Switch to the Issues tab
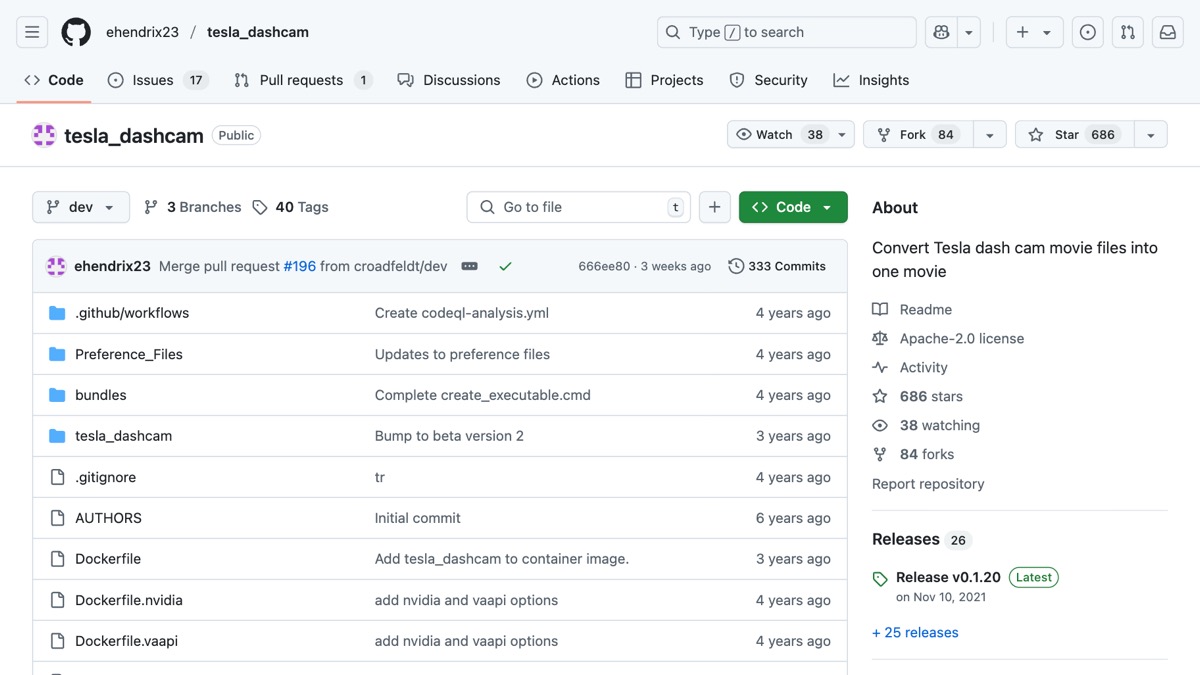This screenshot has height=675, width=1200. pyautogui.click(x=158, y=80)
